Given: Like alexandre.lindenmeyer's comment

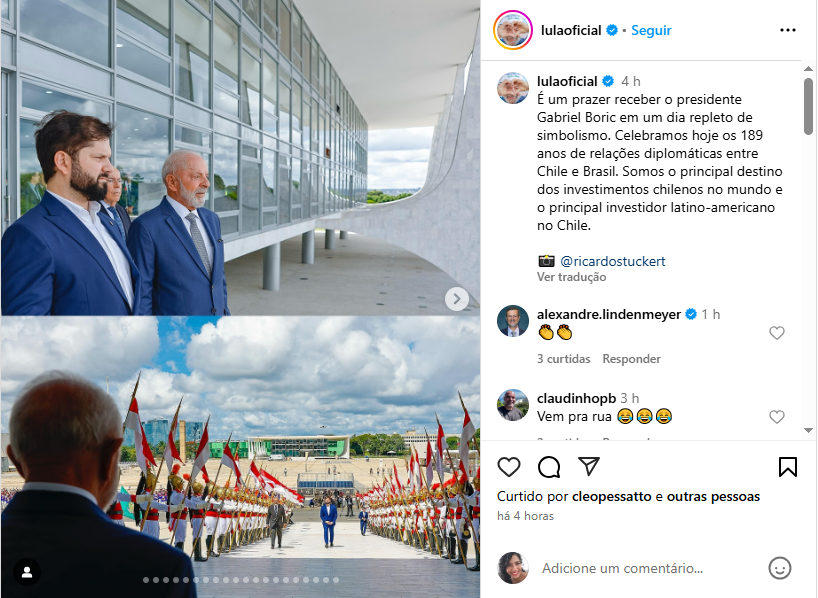Looking at the screenshot, I should pos(777,333).
